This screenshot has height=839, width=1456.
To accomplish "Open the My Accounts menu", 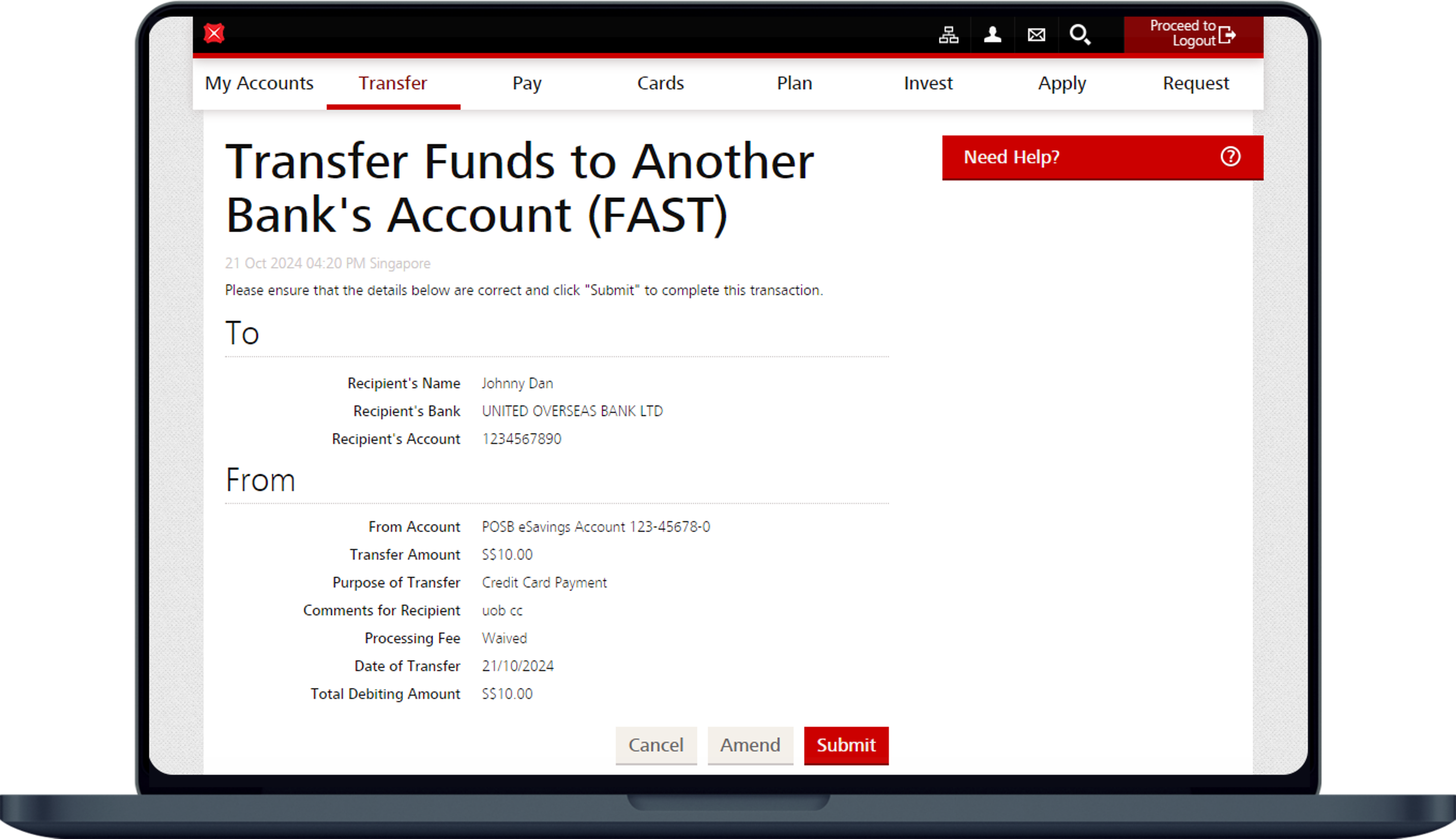I will pos(259,83).
